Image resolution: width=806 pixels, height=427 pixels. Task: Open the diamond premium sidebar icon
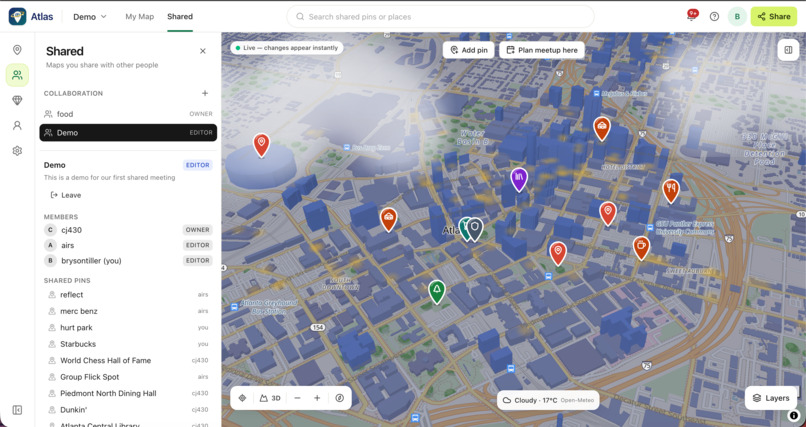pos(17,100)
